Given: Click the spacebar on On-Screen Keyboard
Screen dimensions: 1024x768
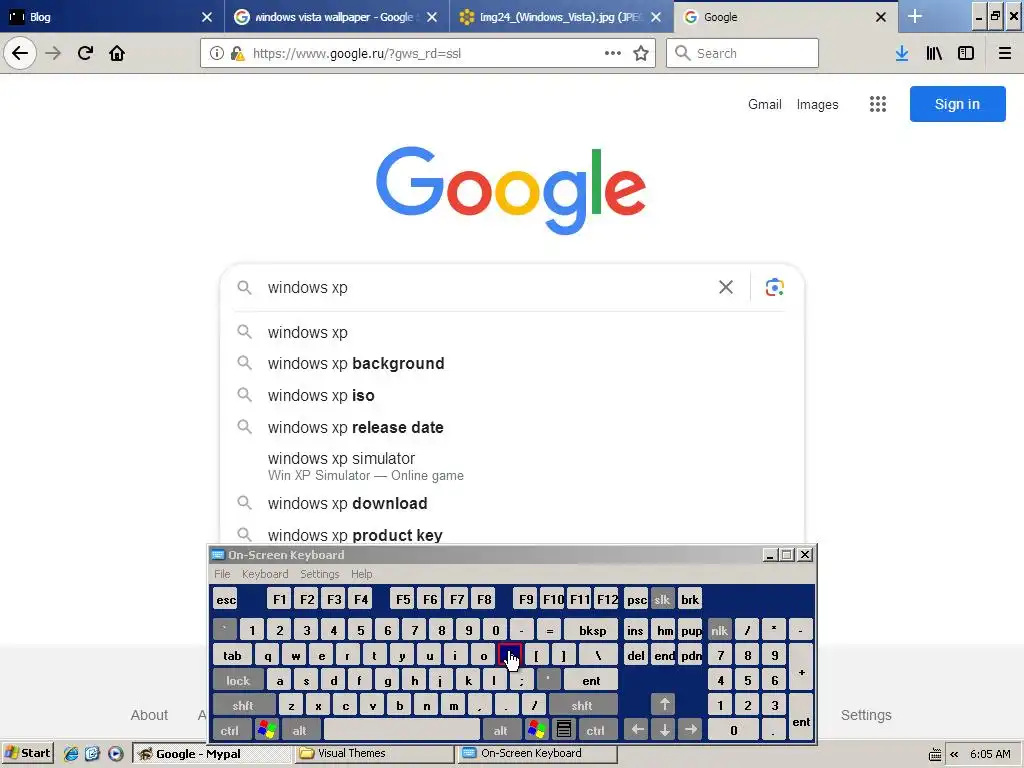Looking at the screenshot, I should [402, 730].
